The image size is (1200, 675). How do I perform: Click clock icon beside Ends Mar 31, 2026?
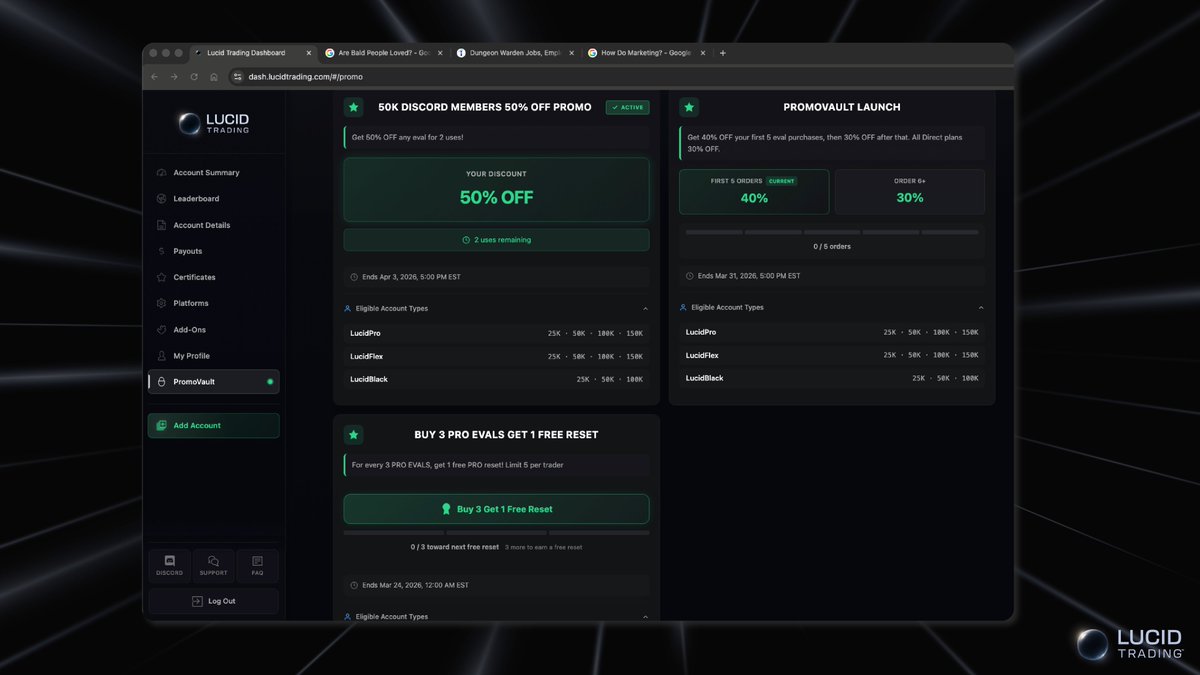pos(690,276)
